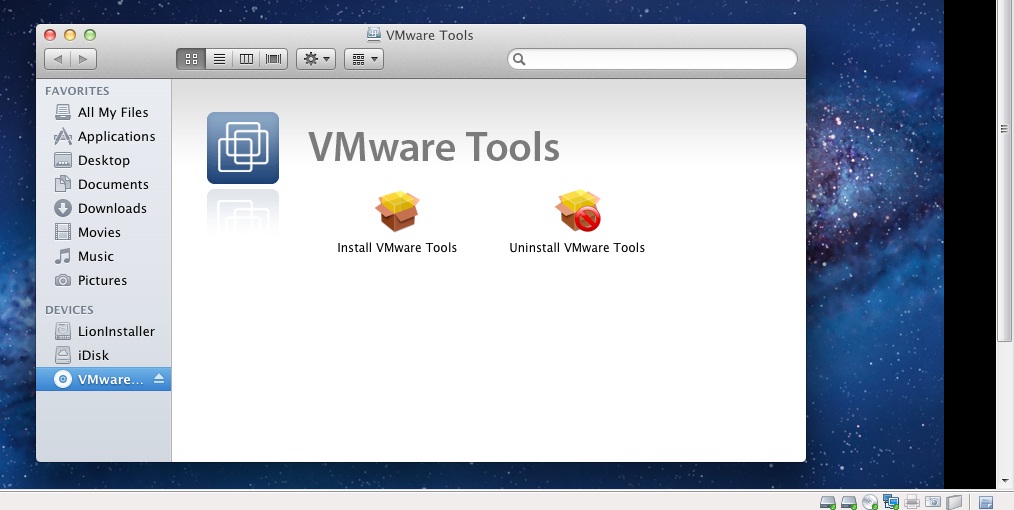Click the second hard disk status icon
1014x510 pixels.
849,502
